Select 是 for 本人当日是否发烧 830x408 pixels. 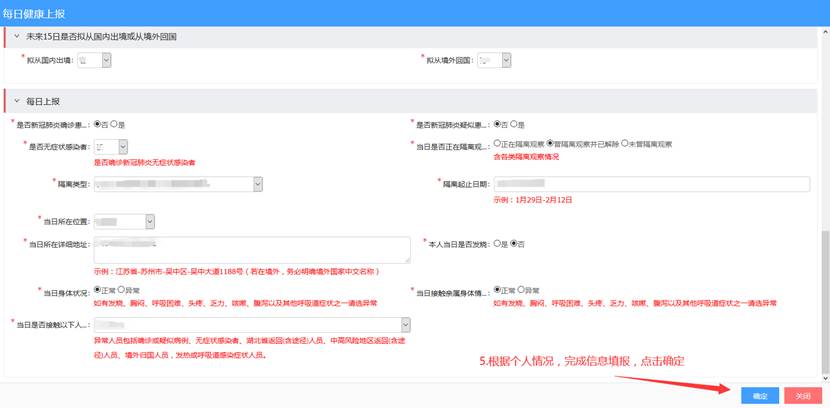coord(498,243)
